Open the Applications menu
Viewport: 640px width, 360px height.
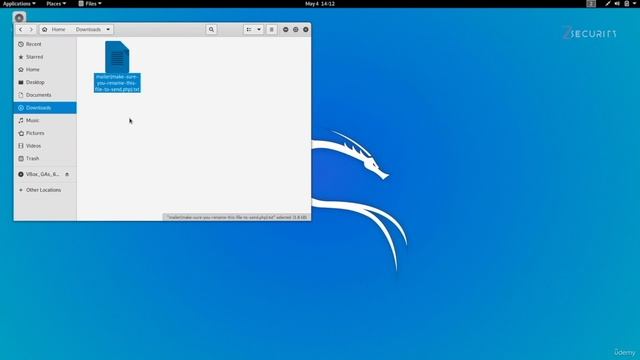[x=19, y=4]
